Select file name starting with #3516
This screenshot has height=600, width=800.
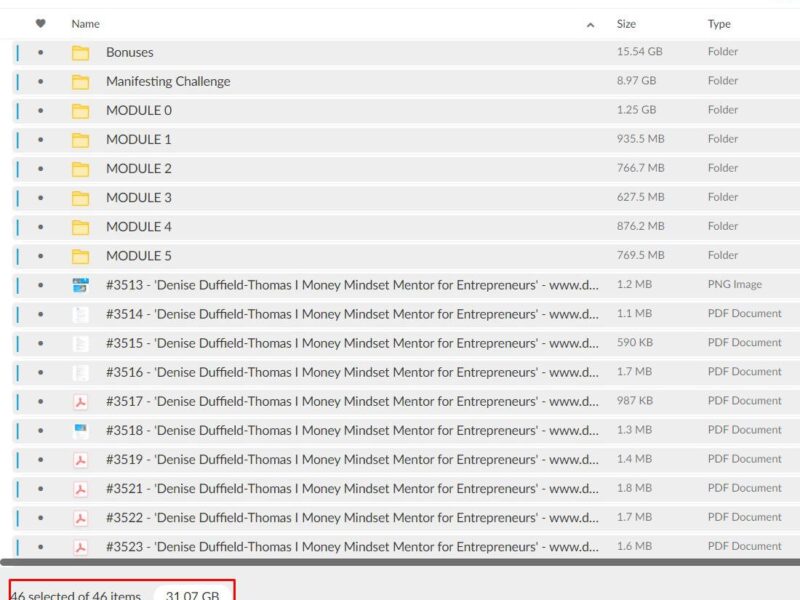point(352,372)
